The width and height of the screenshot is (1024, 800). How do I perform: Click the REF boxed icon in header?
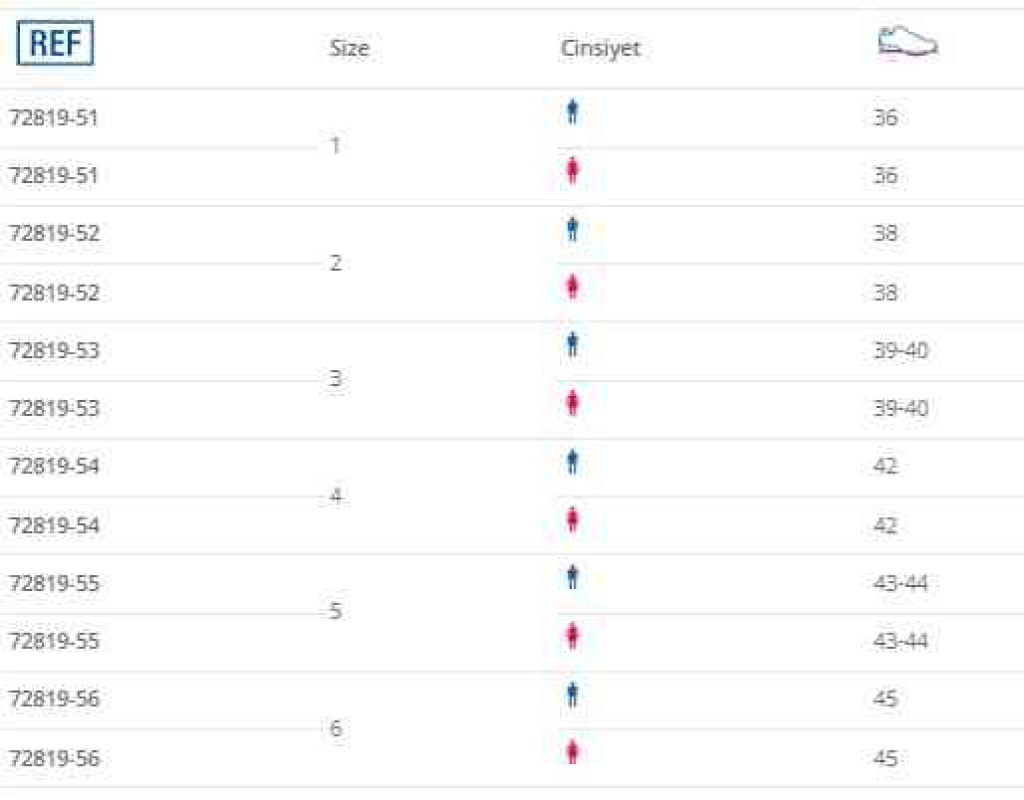click(56, 43)
